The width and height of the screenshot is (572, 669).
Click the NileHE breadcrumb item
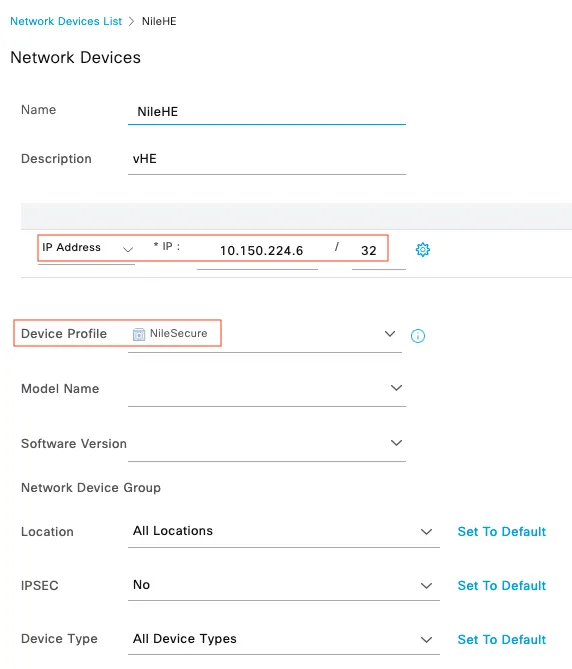159,21
